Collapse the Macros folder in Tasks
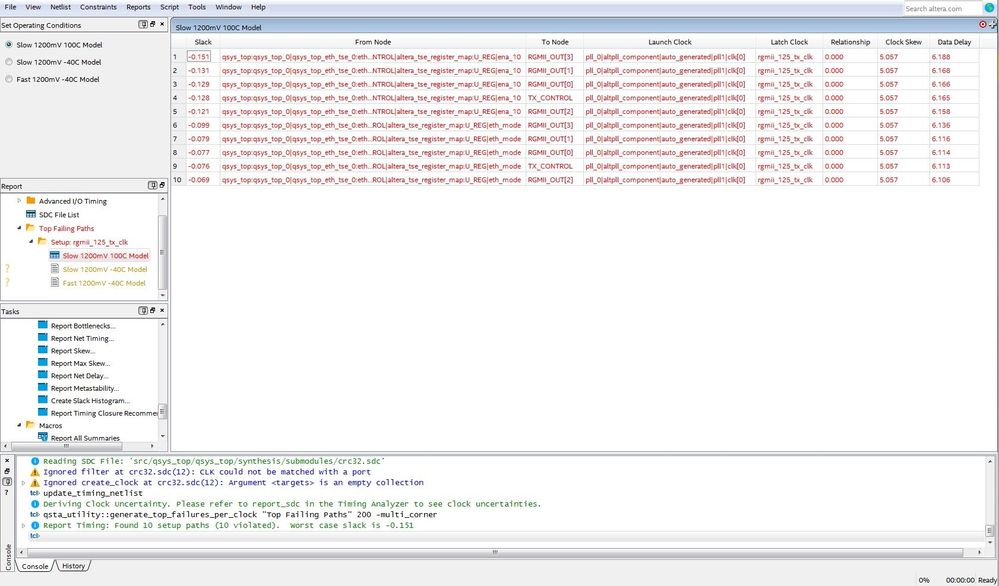Screen dimensions: 999x586 click(x=19, y=425)
